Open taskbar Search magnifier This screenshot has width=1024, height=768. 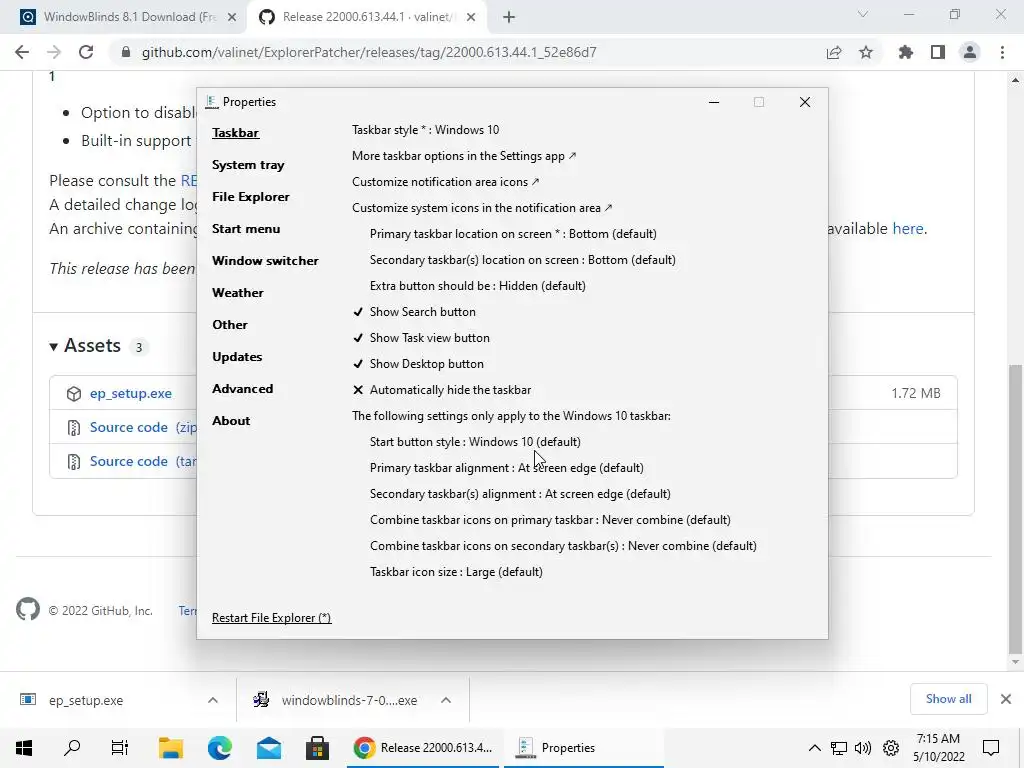(72, 748)
